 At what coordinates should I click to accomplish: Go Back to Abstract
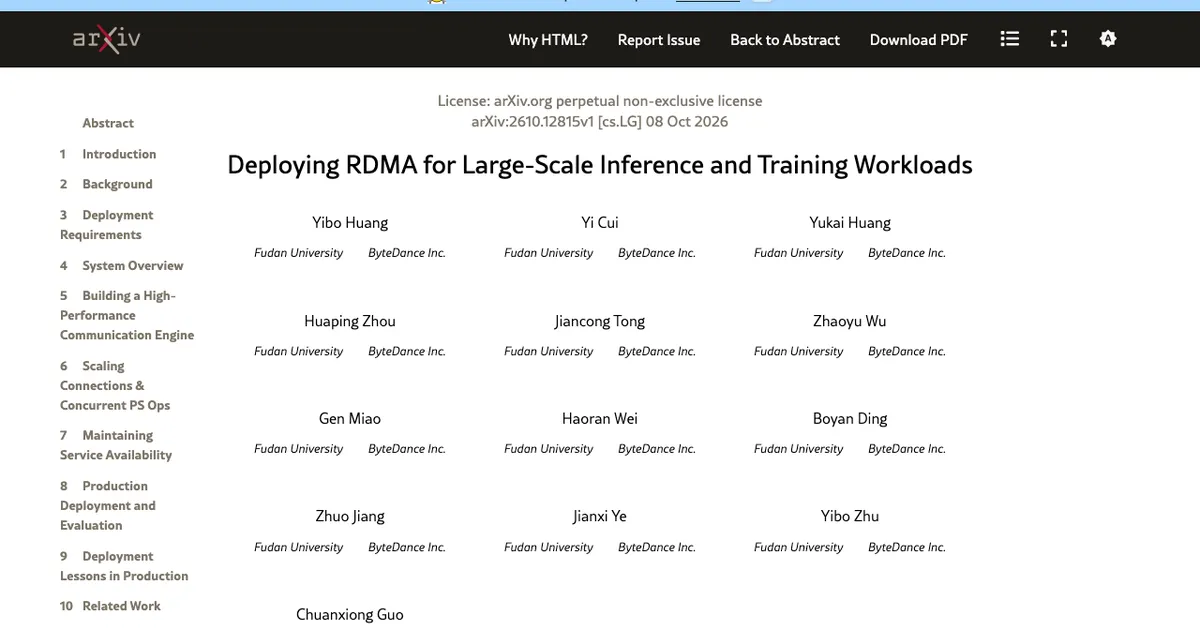click(785, 40)
